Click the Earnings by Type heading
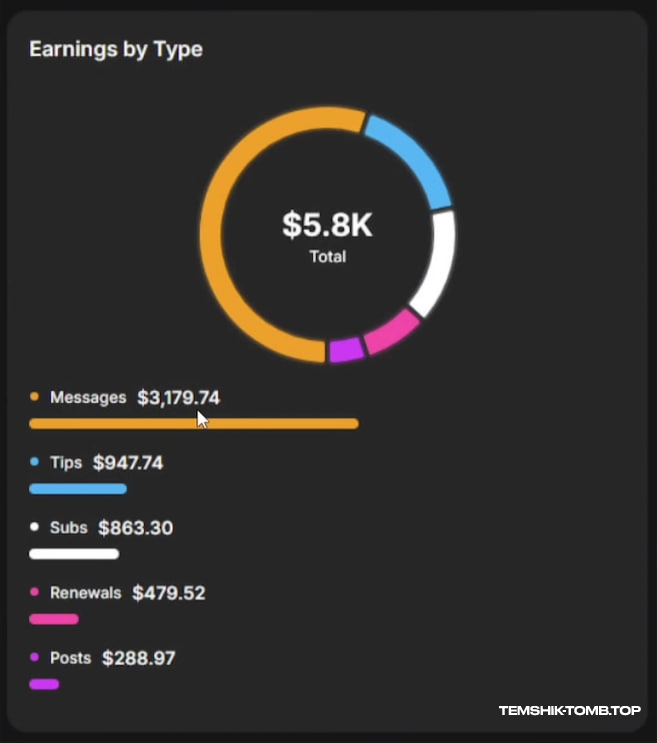657x743 pixels. point(116,49)
